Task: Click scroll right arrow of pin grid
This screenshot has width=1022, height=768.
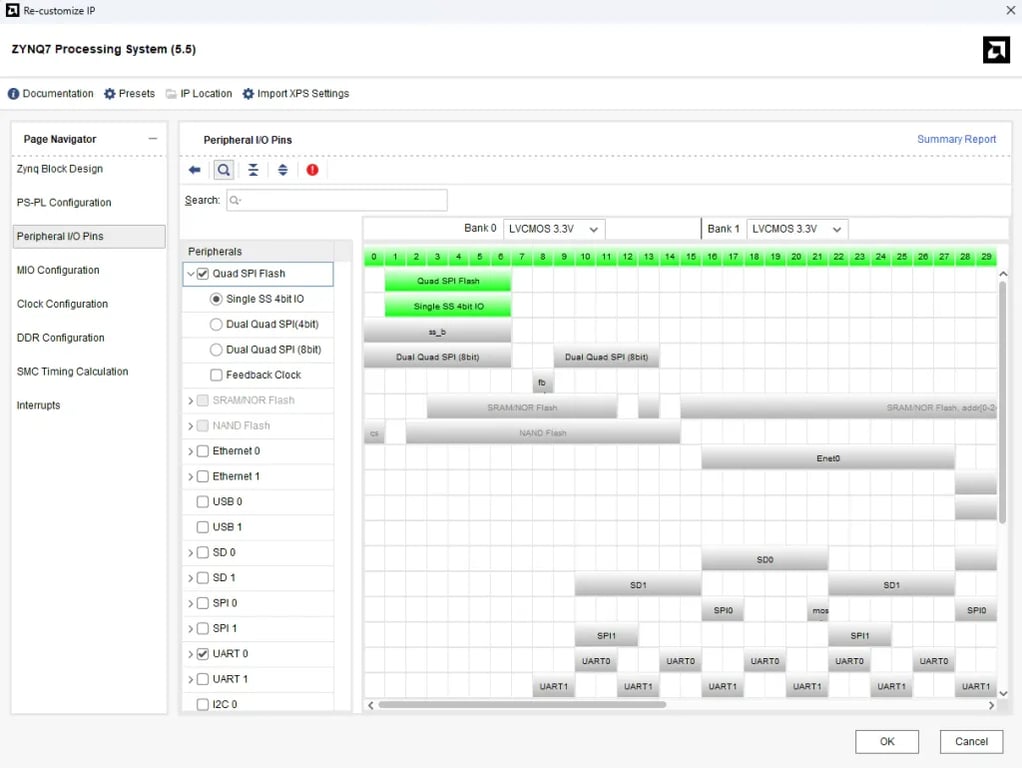Action: pyautogui.click(x=991, y=705)
